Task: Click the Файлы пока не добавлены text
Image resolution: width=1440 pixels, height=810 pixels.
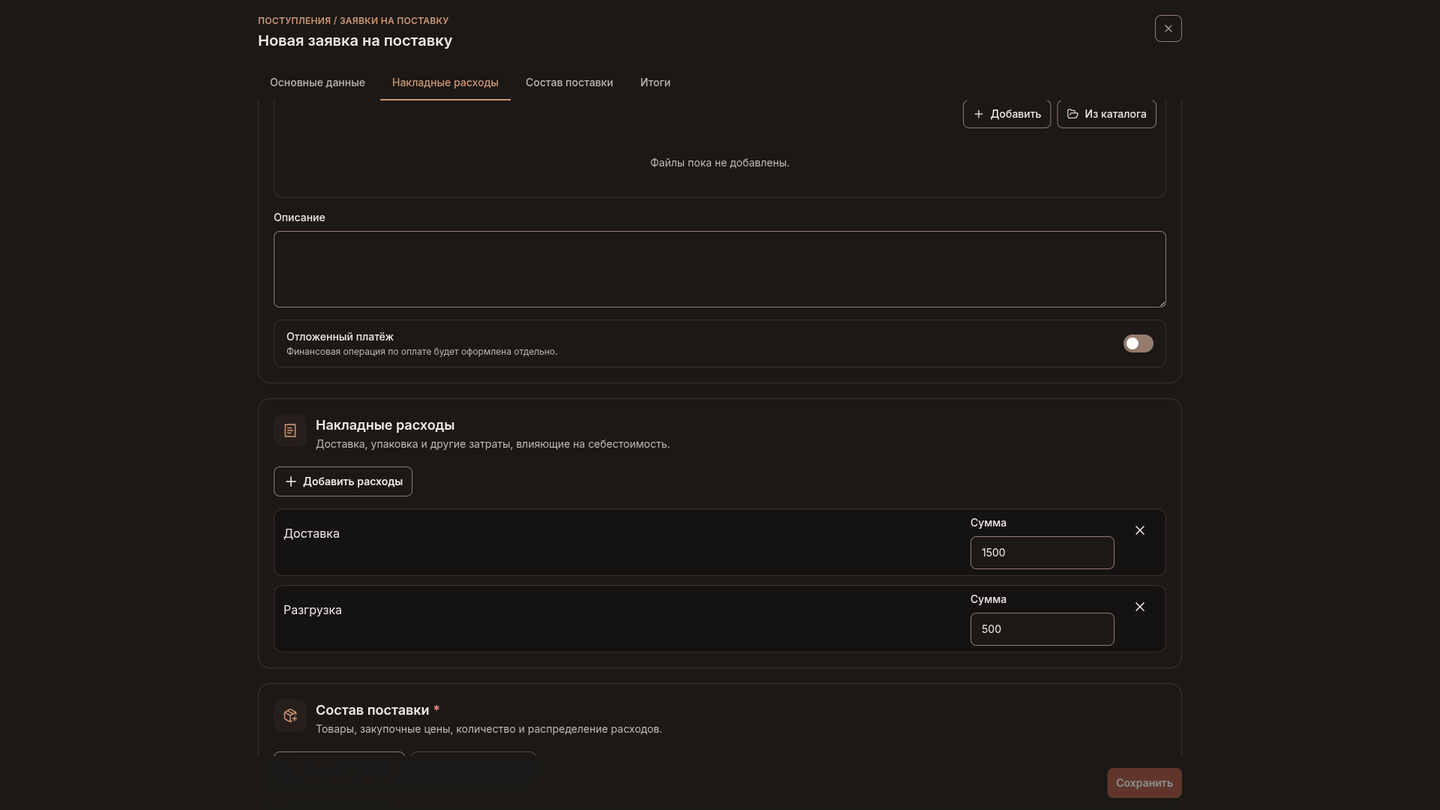Action: point(720,162)
